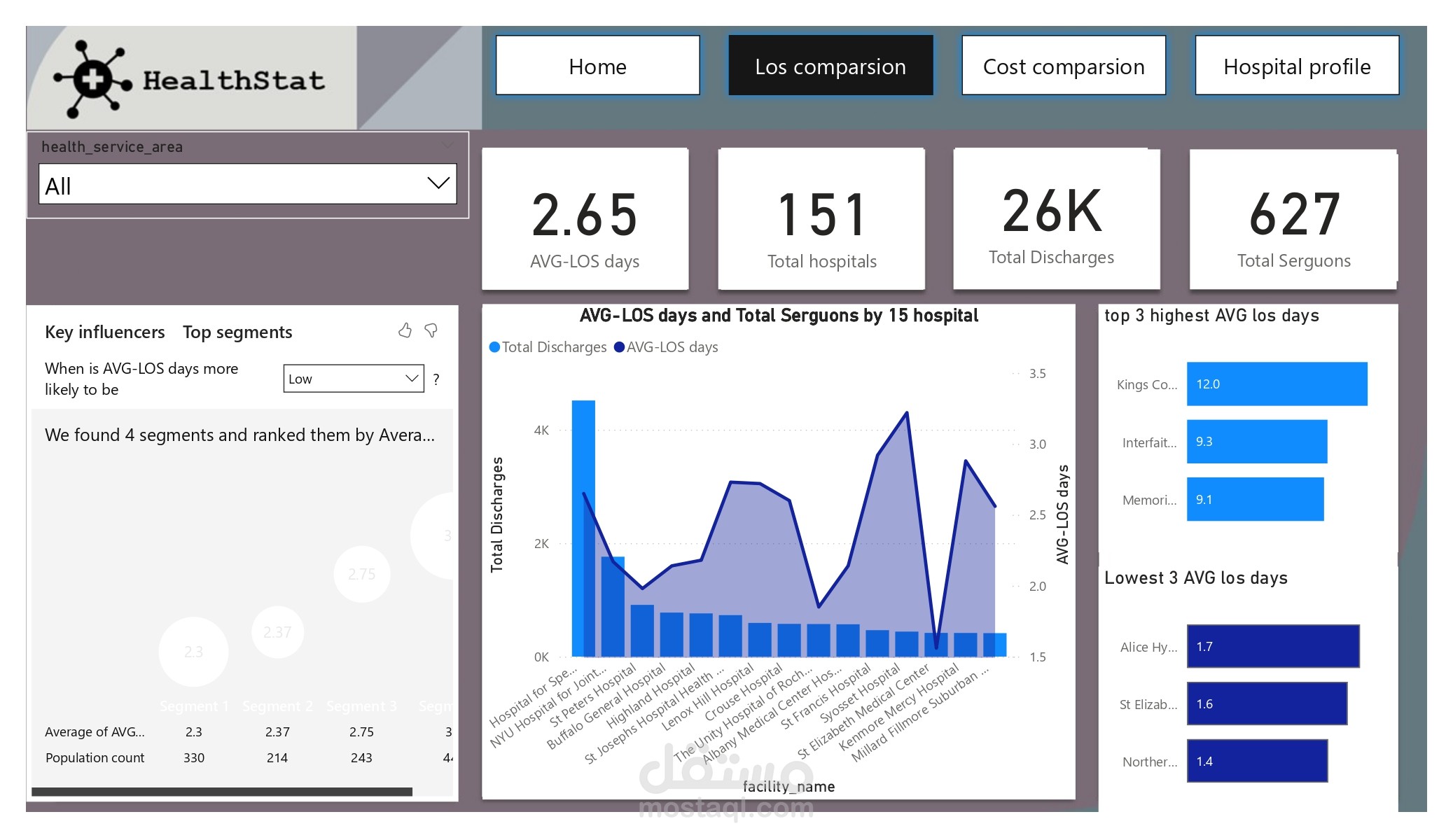Screen dimensions: 1453x840
Task: Switch to the Top segments tab
Action: pyautogui.click(x=237, y=332)
